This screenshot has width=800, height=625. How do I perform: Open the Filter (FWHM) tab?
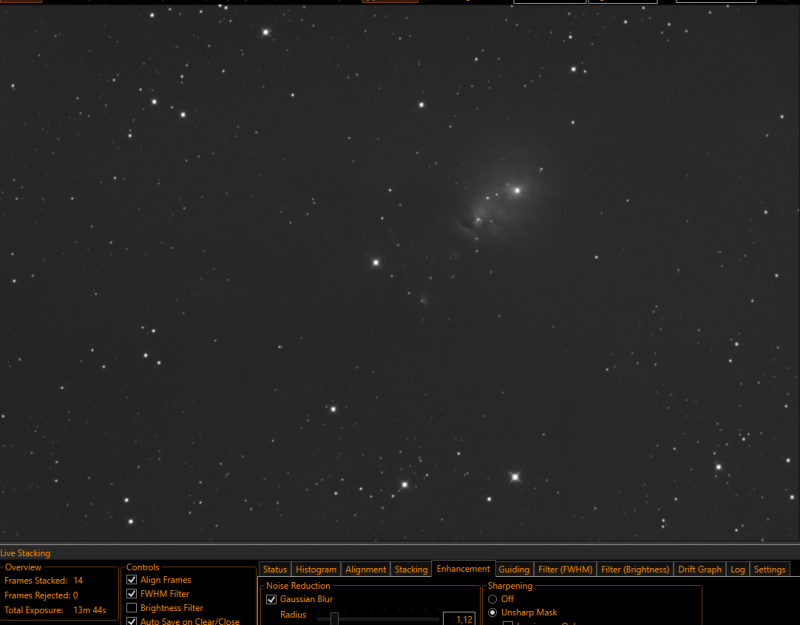coord(565,569)
